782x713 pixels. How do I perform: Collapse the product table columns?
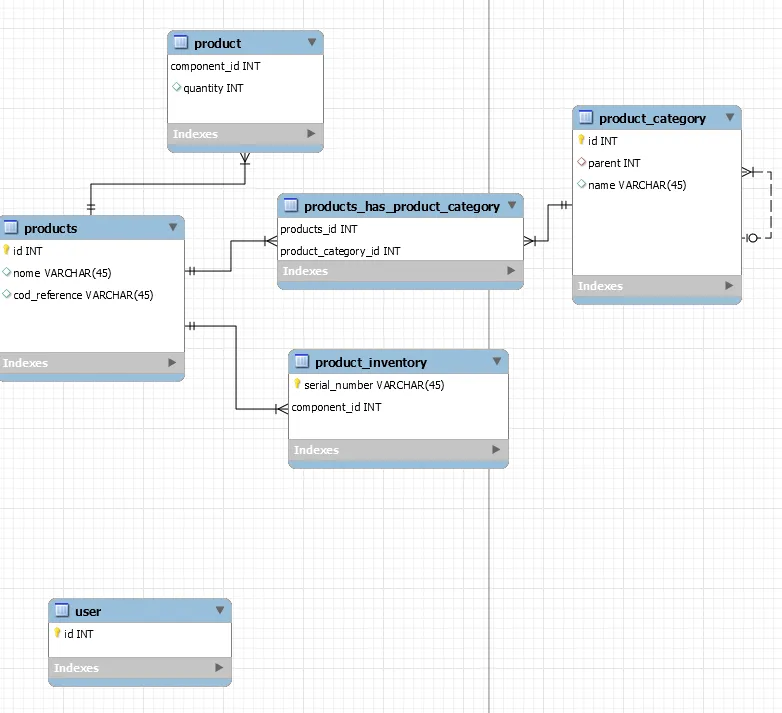(311, 43)
